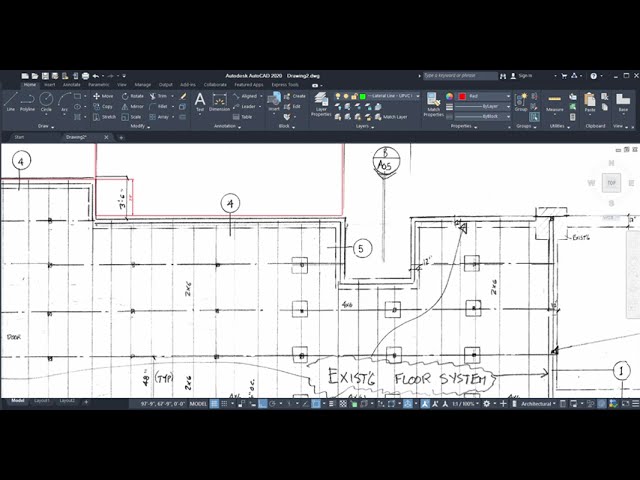
Task: Expand the Draw panel
Action: [x=46, y=126]
